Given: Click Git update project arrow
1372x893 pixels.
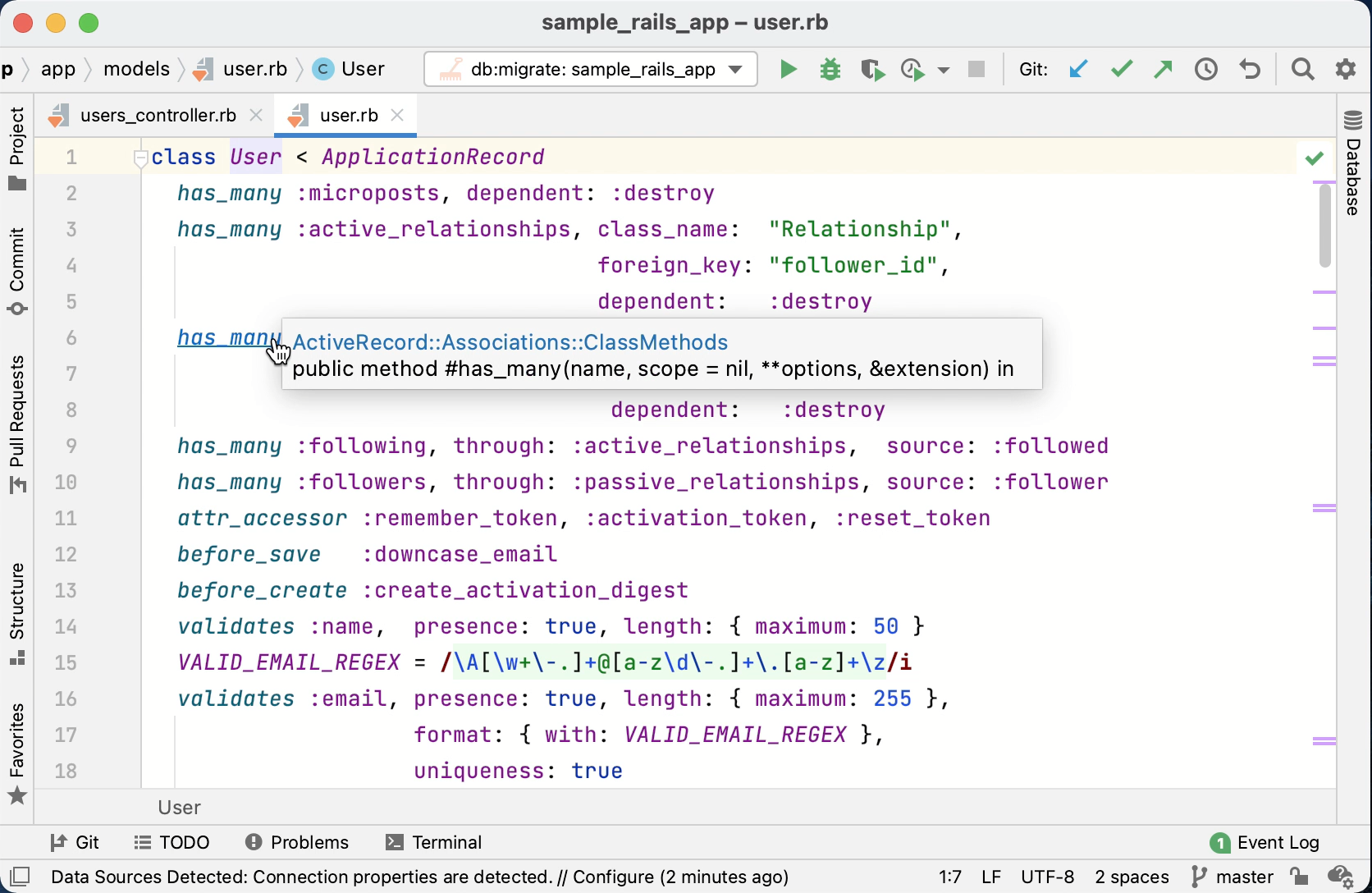Looking at the screenshot, I should (x=1078, y=70).
